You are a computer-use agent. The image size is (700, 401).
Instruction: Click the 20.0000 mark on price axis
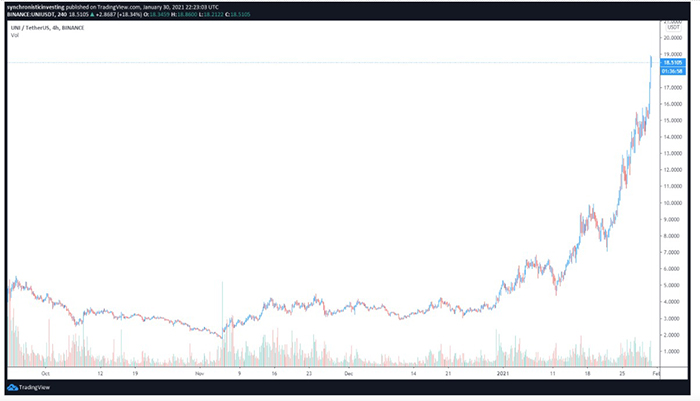[x=673, y=38]
